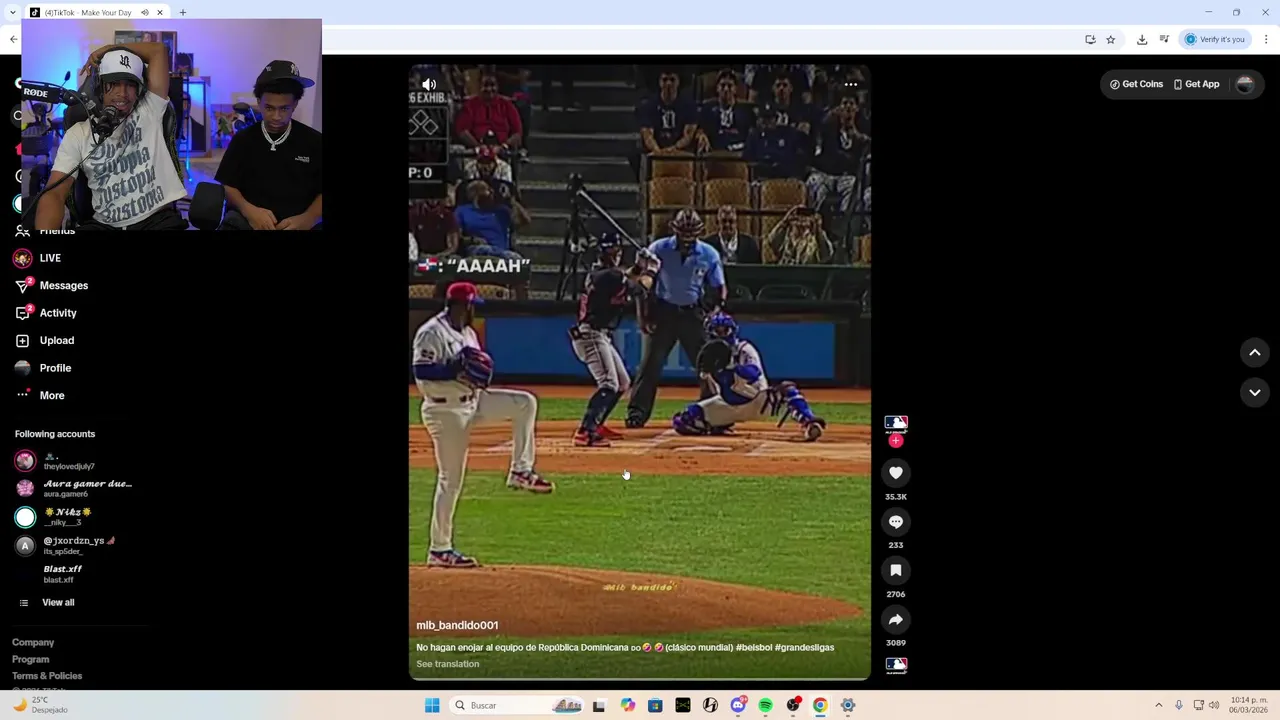
Task: Expand the Program footer section
Action: (x=30, y=660)
